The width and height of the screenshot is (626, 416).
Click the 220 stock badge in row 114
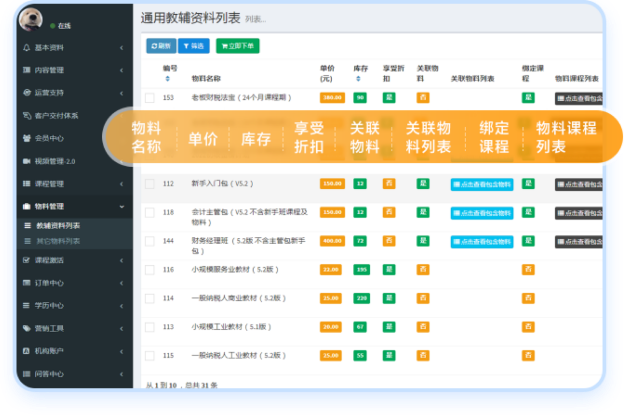pos(361,298)
